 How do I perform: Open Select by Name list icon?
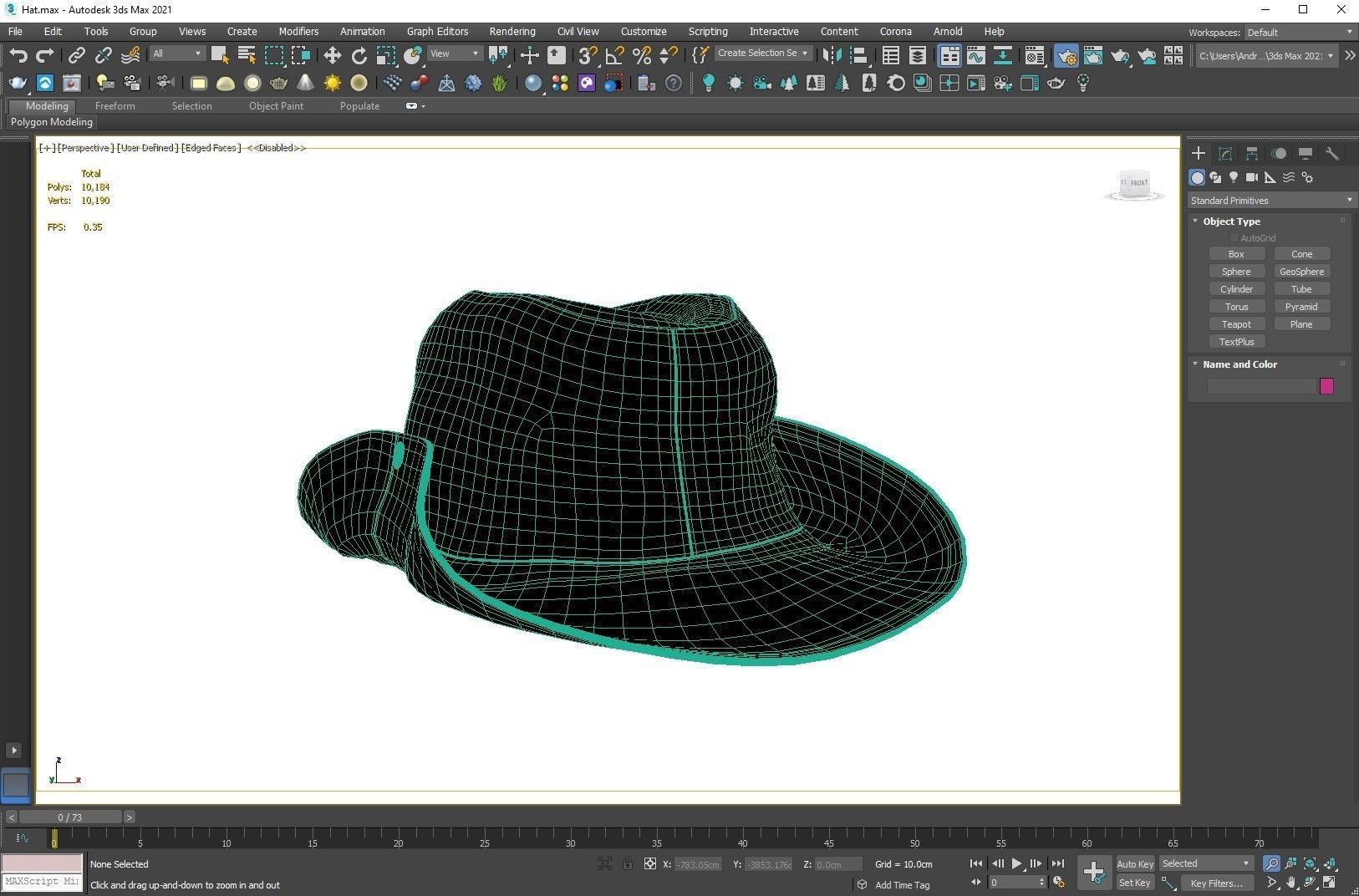pyautogui.click(x=247, y=55)
